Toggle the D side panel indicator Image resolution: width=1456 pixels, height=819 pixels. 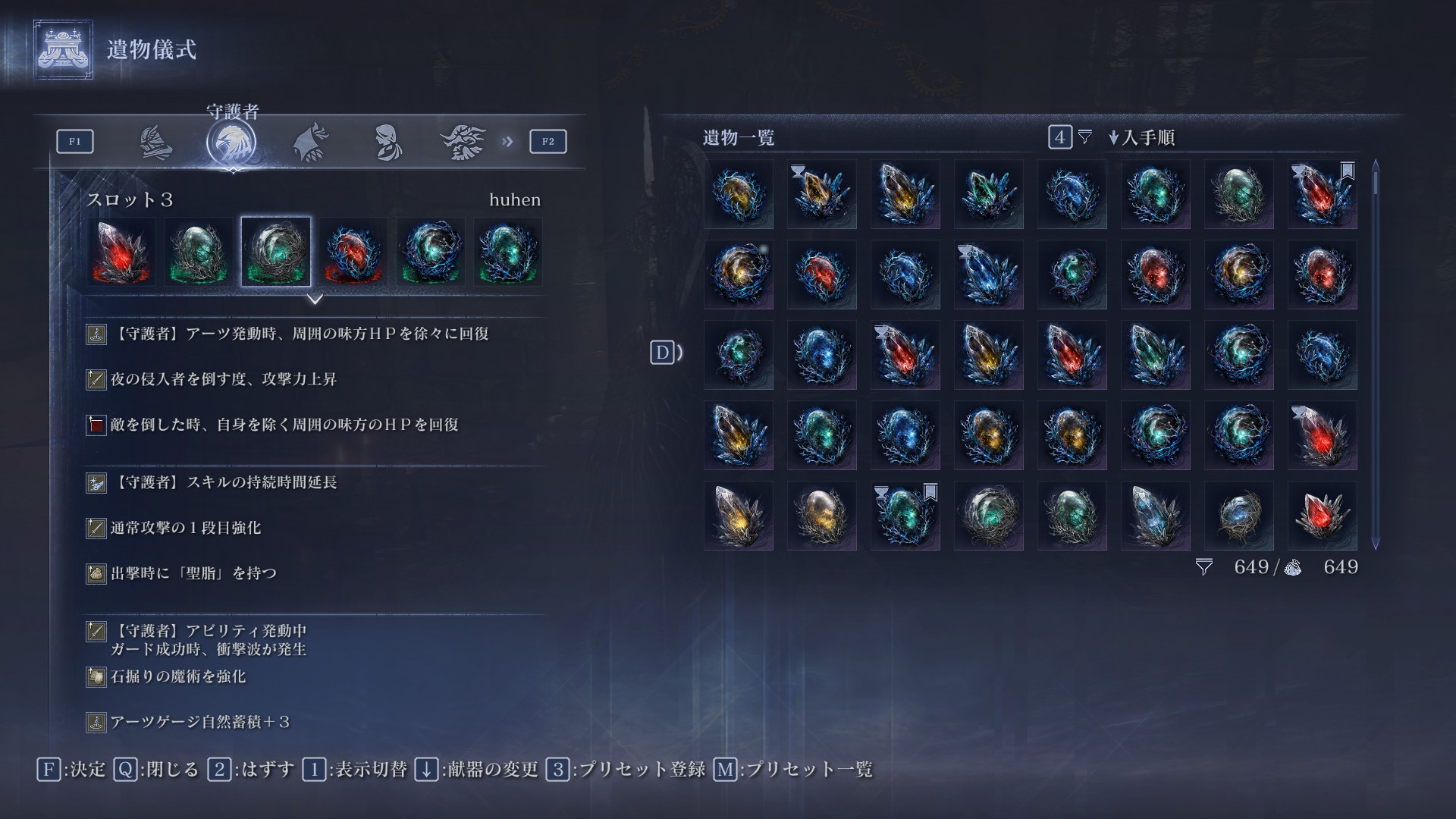tap(665, 353)
